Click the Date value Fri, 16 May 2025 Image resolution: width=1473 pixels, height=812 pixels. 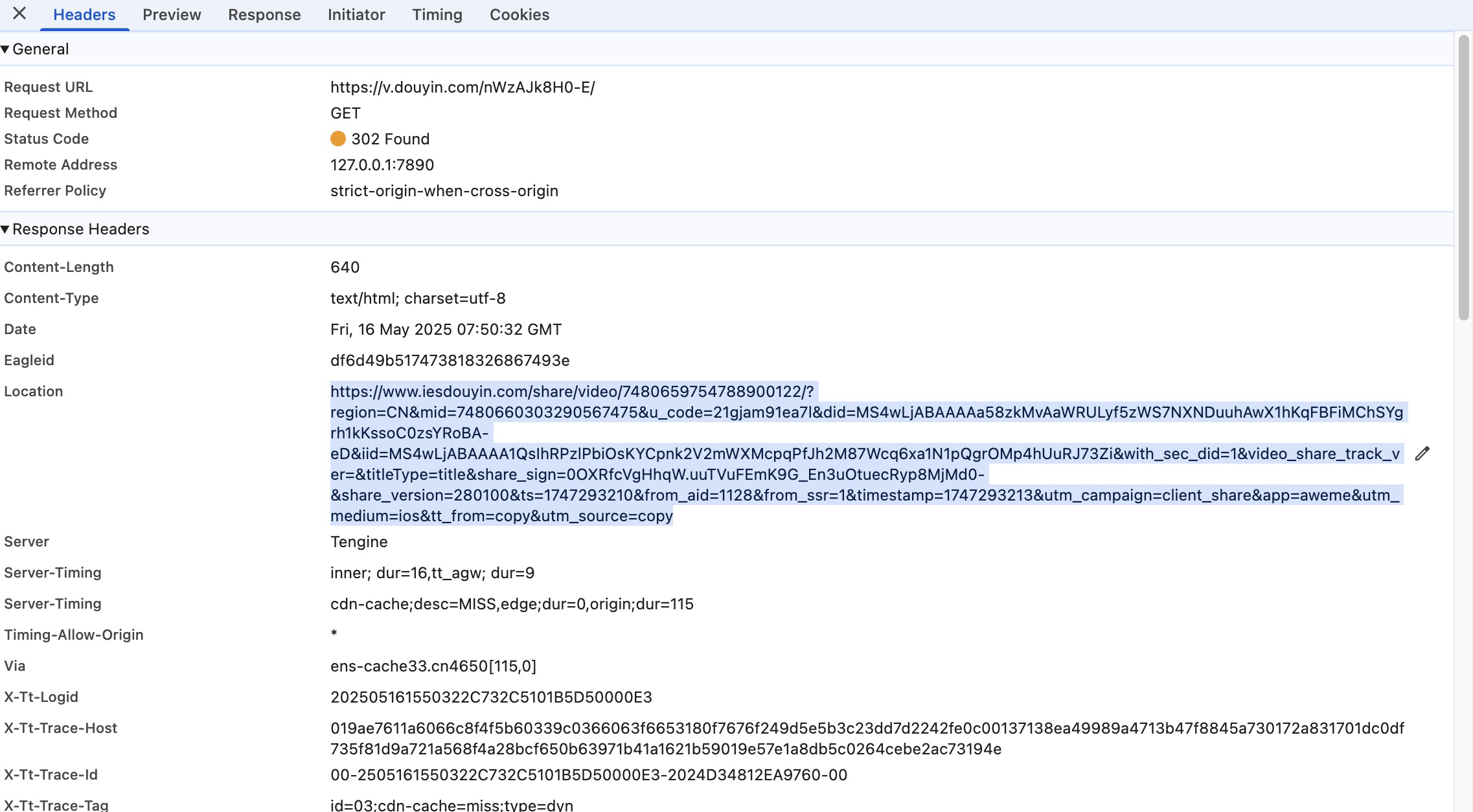coord(446,330)
